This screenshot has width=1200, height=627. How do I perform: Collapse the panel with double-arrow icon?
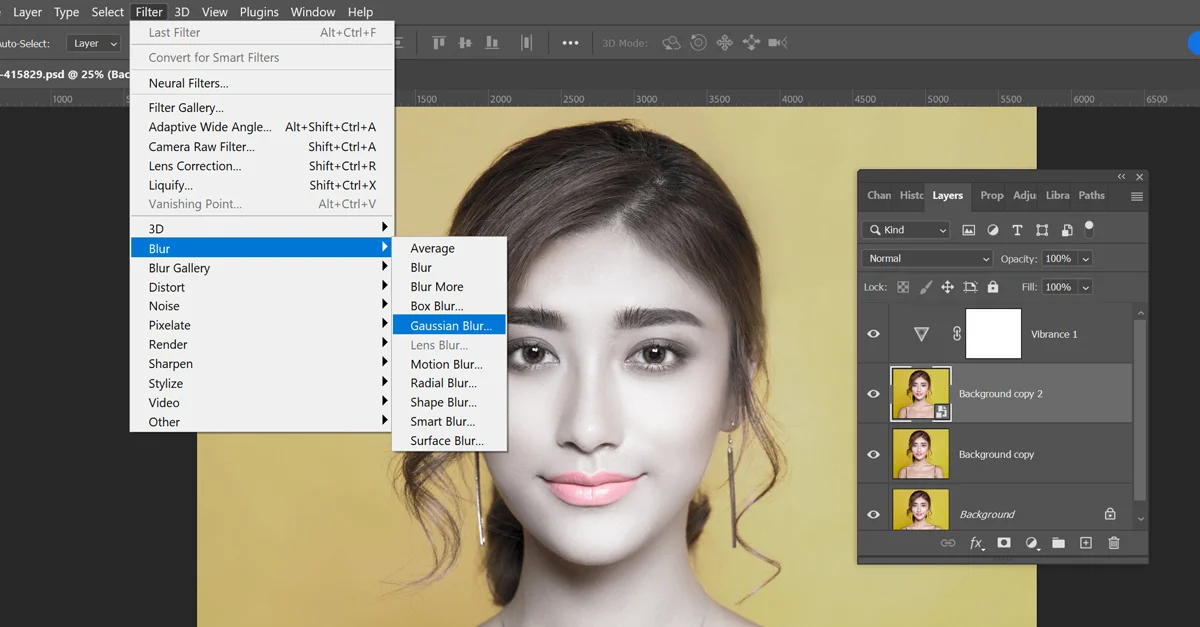pyautogui.click(x=1121, y=177)
